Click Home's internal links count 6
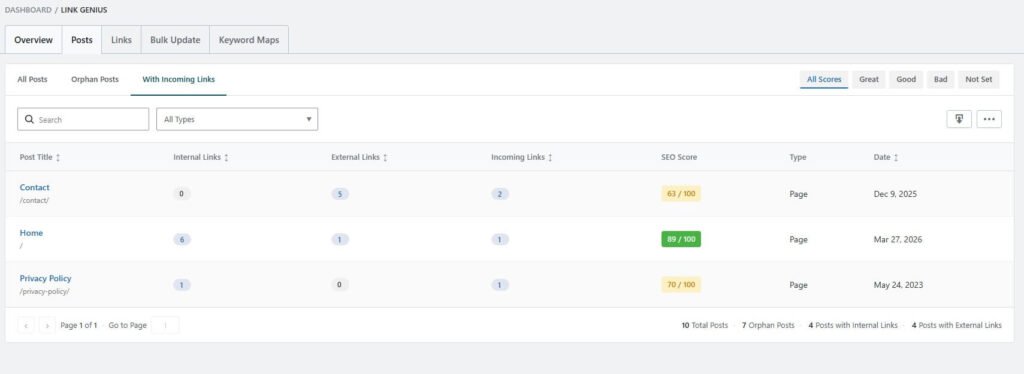 [x=182, y=240]
